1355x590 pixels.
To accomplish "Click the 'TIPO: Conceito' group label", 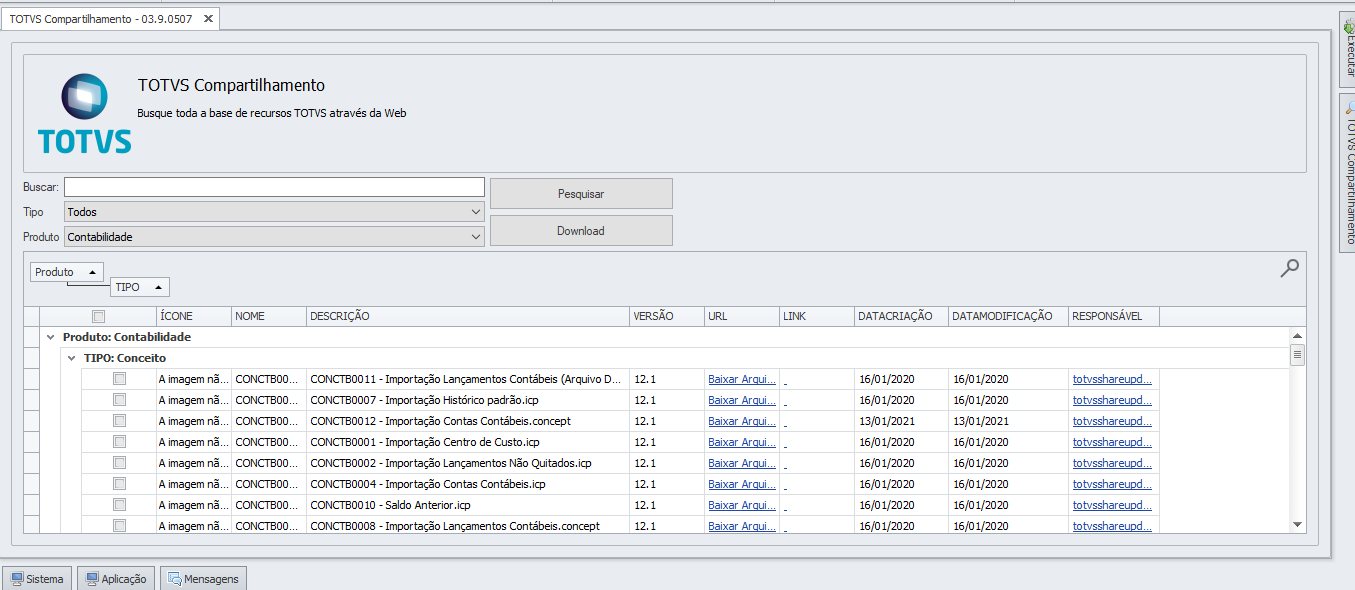I will click(125, 358).
